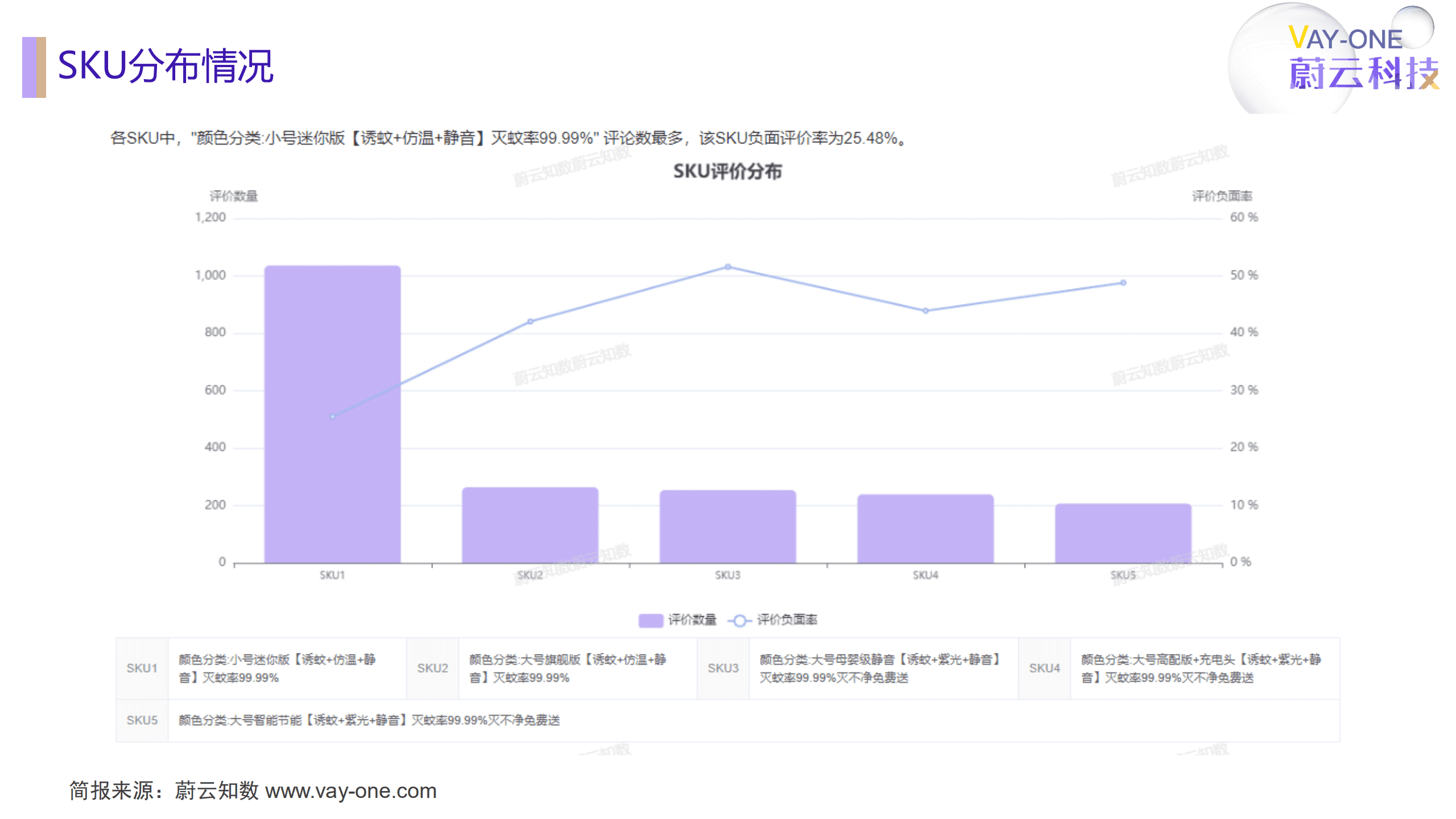Image resolution: width=1456 pixels, height=819 pixels.
Task: Click the tallest purple bar for SKU1
Action: (332, 415)
